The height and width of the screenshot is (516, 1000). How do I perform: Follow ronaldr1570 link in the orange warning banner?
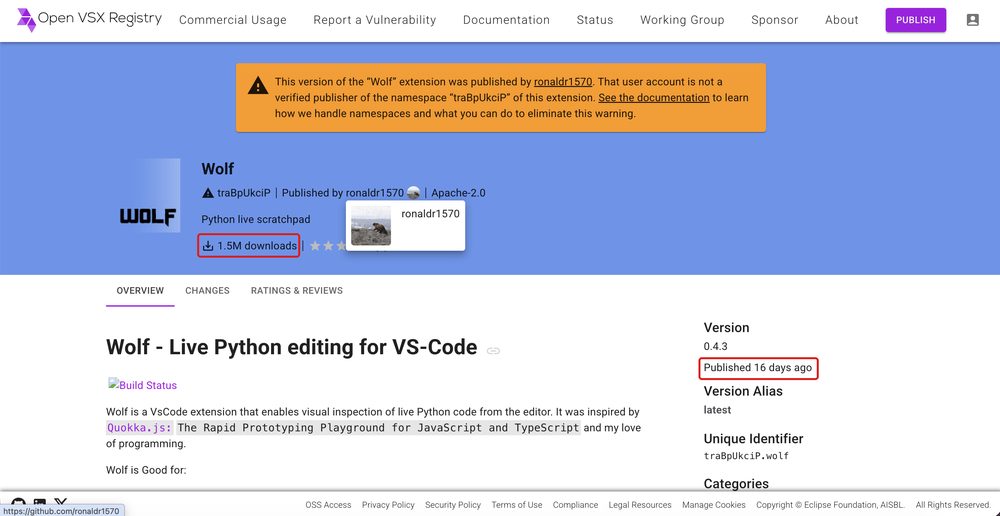click(563, 82)
